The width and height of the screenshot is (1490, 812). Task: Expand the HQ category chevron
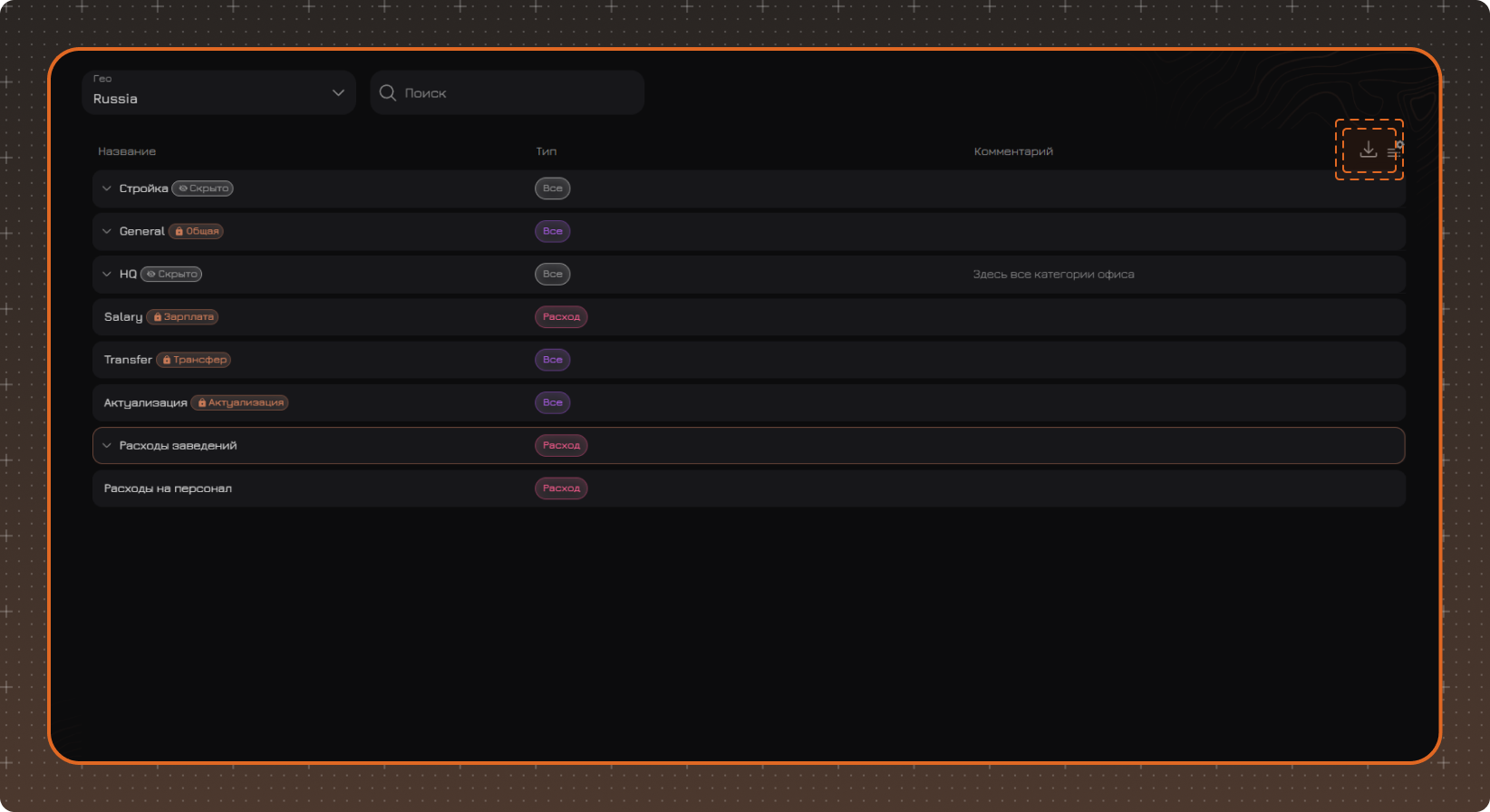pyautogui.click(x=107, y=274)
